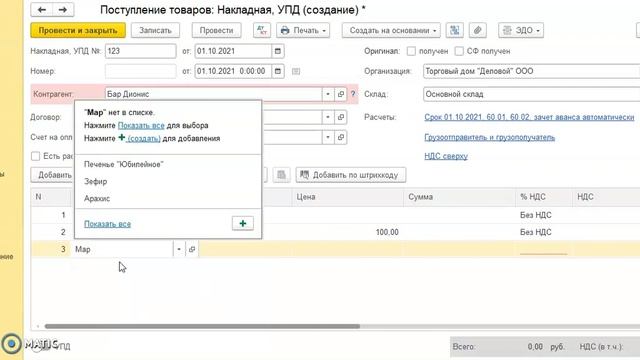Click the НДС сверху link
This screenshot has height=360, width=640.
[446, 156]
